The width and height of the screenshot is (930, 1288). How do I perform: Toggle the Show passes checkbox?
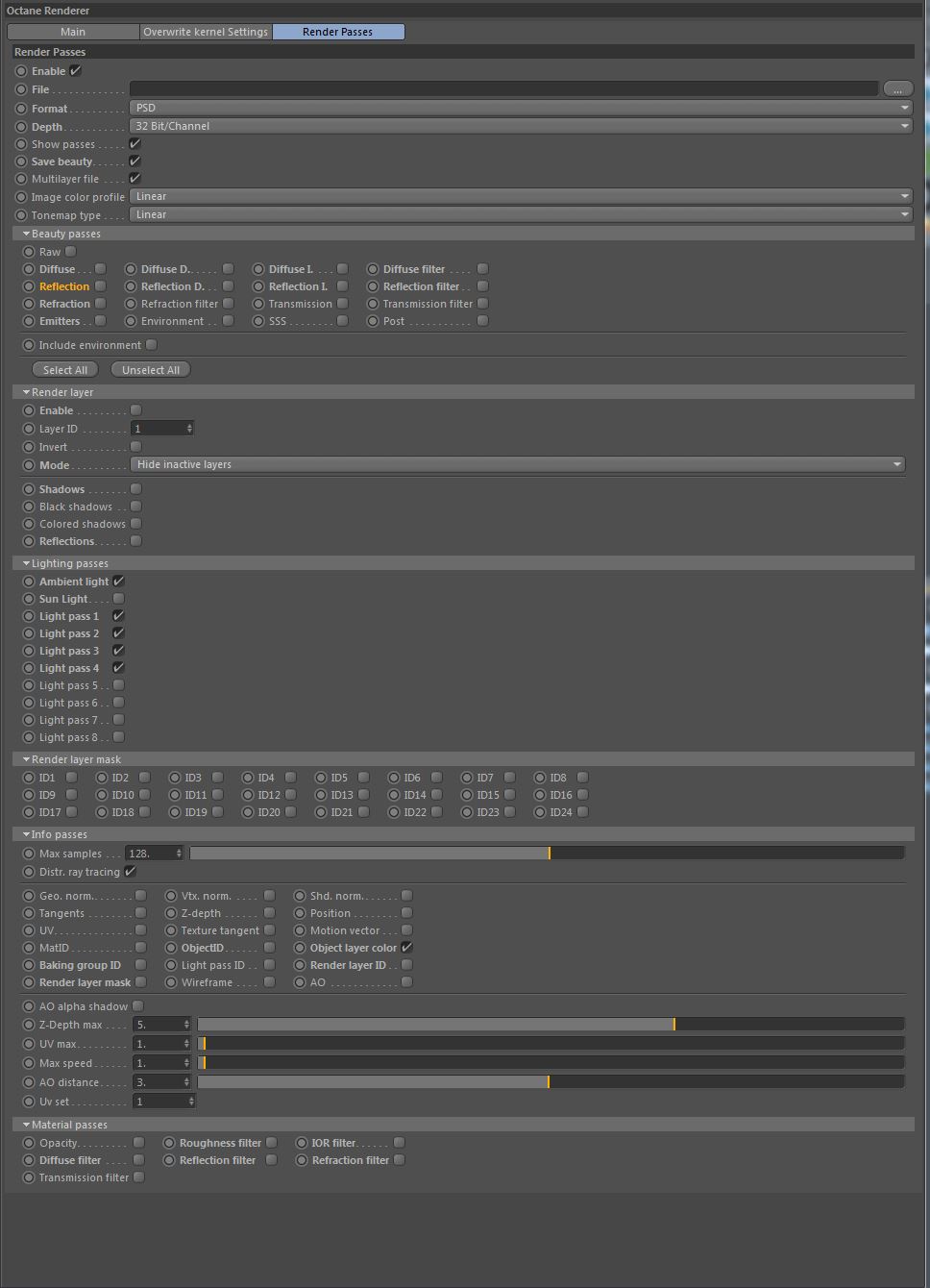pos(135,143)
